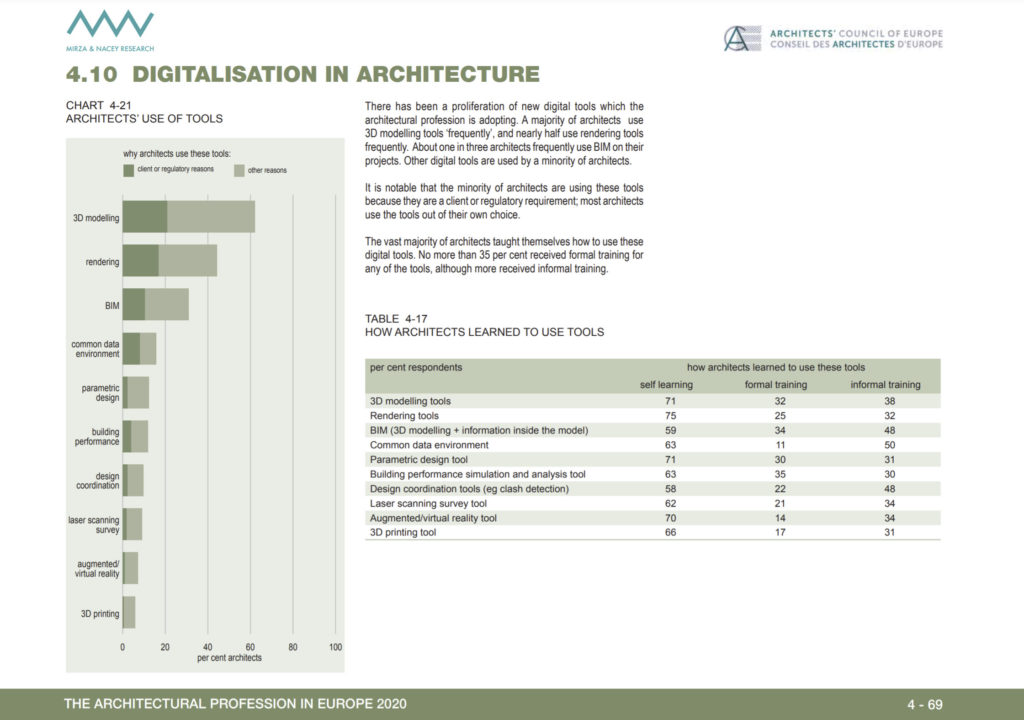1024x720 pixels.
Task: Click the page number '4 - 69'
Action: coord(925,704)
